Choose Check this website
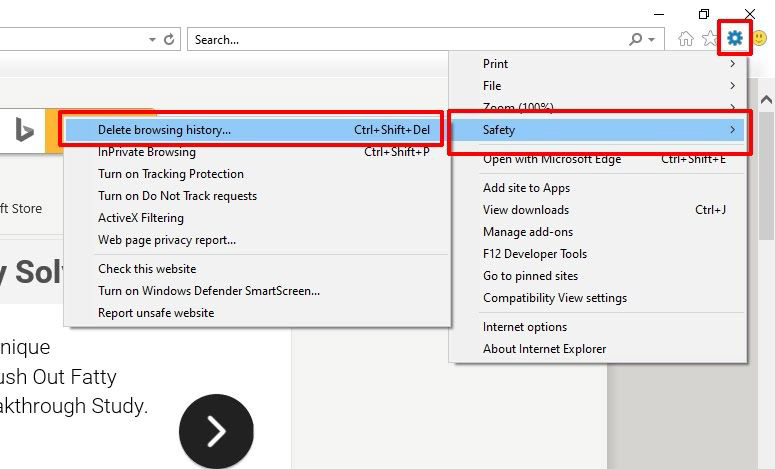 point(258,269)
